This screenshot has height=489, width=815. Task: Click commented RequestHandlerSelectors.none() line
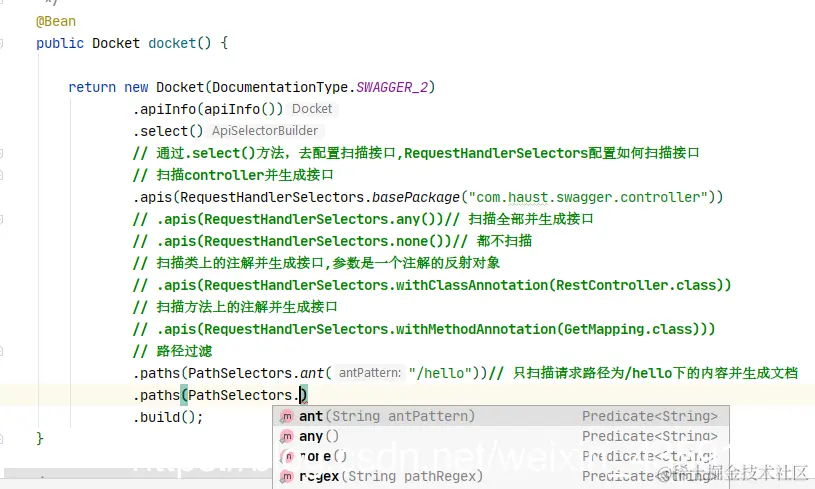[333, 241]
